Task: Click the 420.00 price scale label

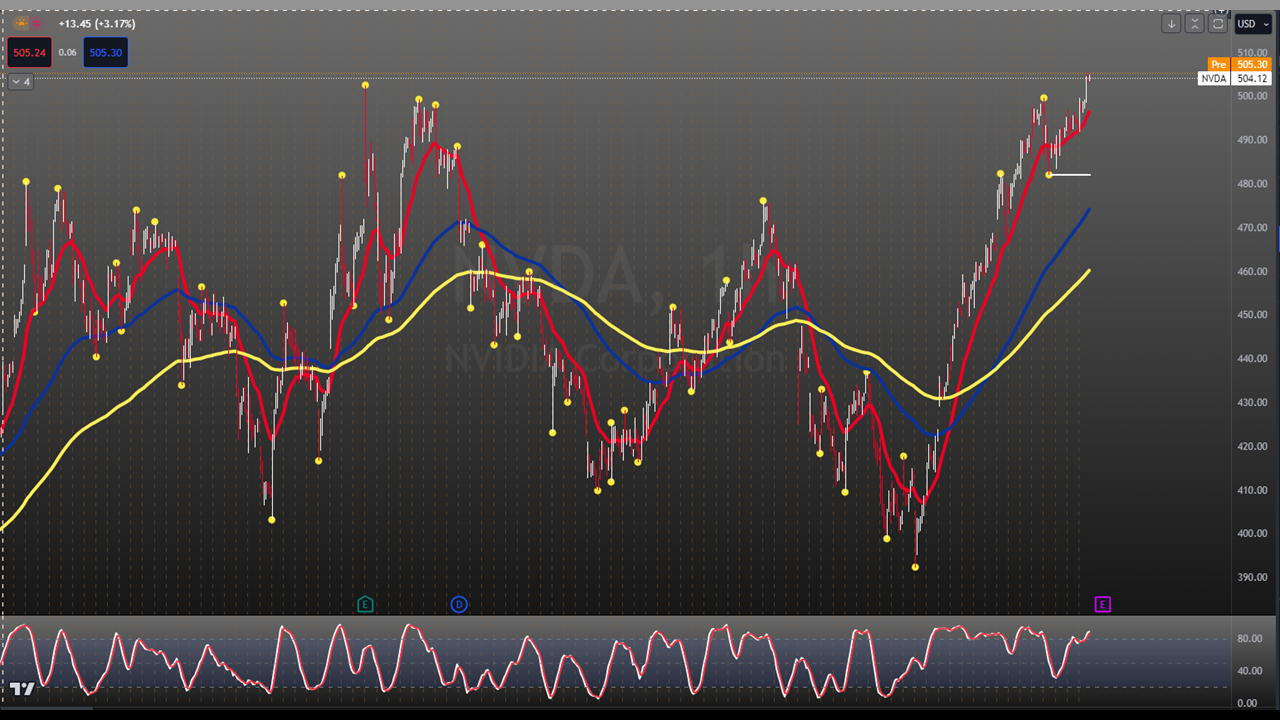Action: tap(1253, 446)
